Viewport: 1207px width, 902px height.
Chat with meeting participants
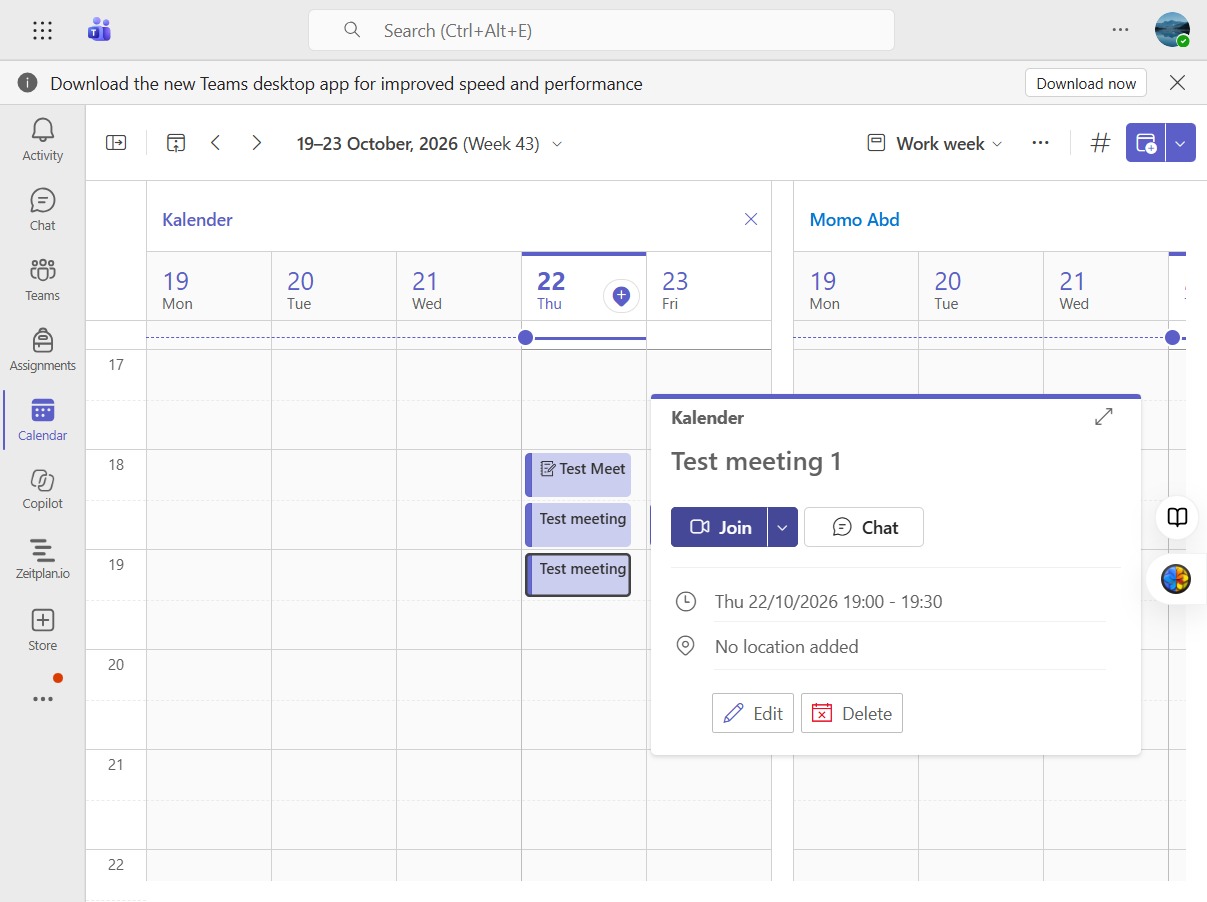[864, 527]
